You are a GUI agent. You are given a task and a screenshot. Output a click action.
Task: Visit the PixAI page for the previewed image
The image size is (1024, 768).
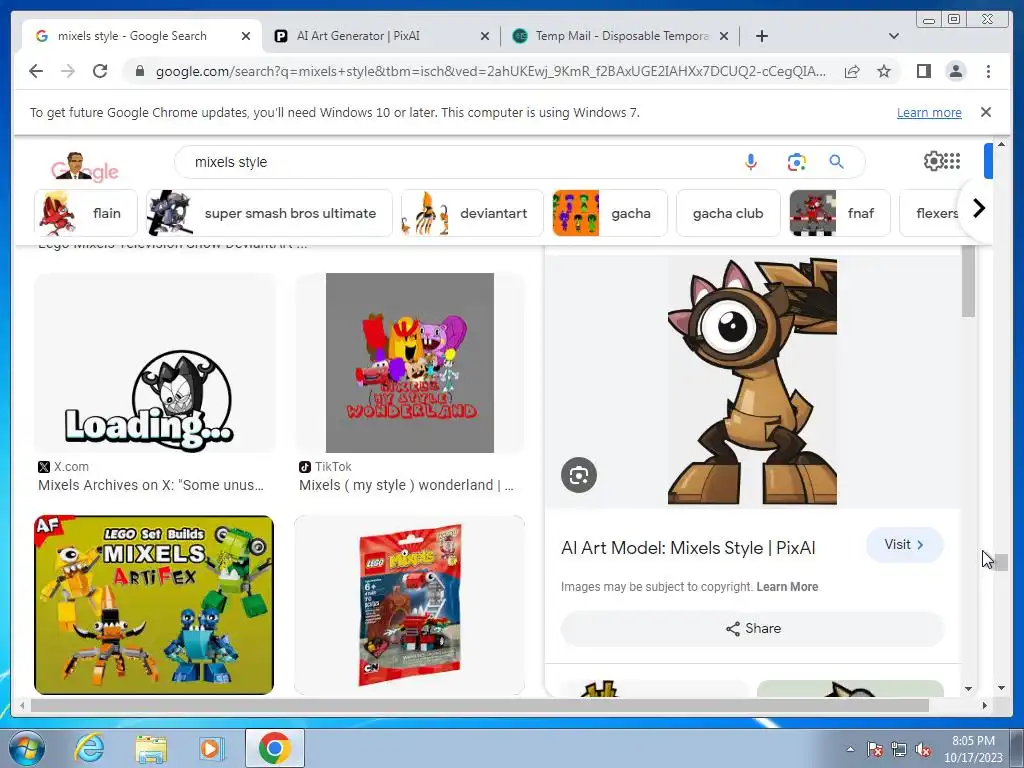pos(904,545)
